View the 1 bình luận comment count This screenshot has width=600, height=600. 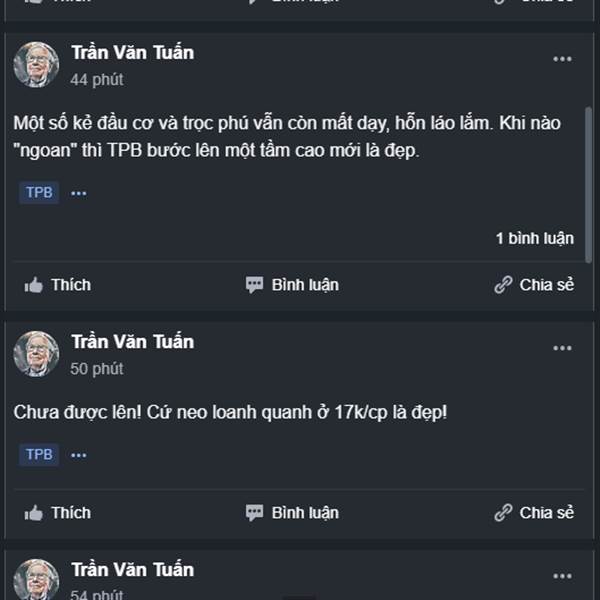point(535,238)
